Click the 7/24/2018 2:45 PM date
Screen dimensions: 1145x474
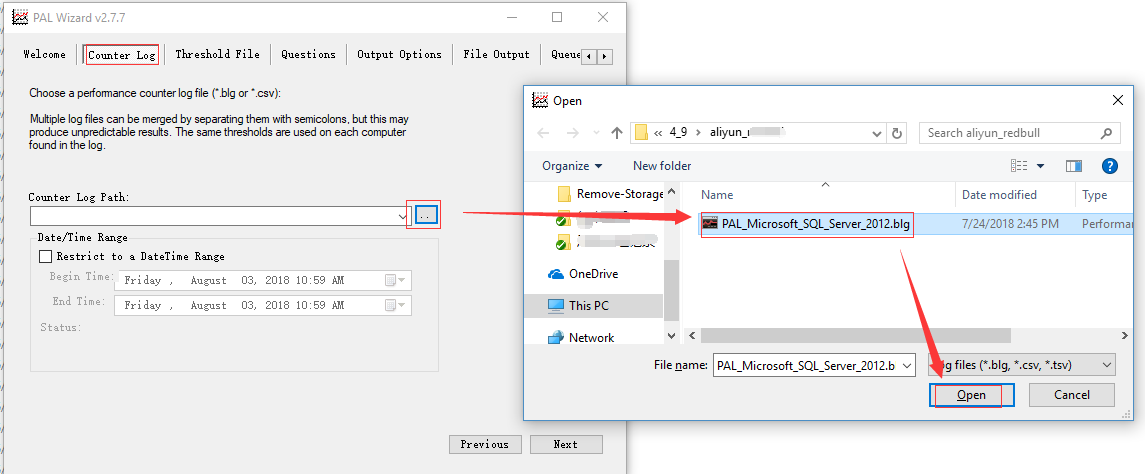[1010, 224]
